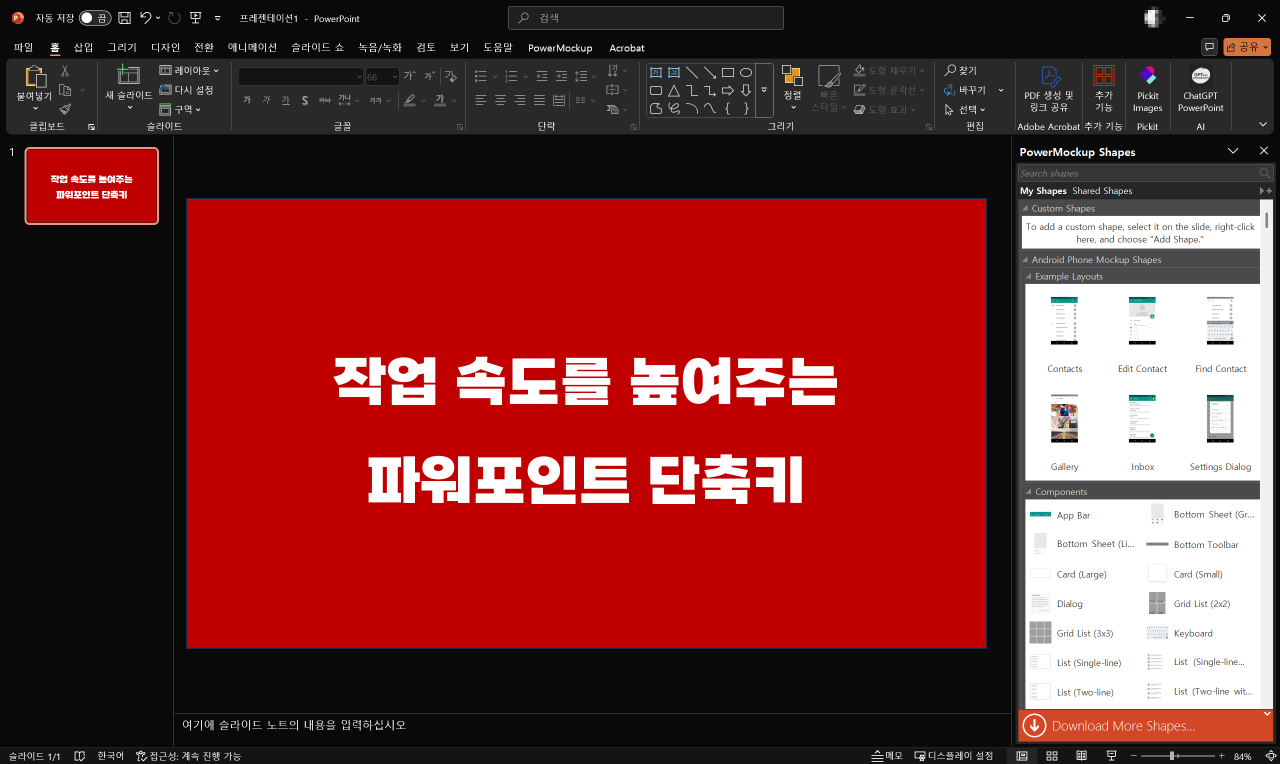
Task: Insert a new slide using 새 슬라이드 icon
Action: tap(128, 75)
